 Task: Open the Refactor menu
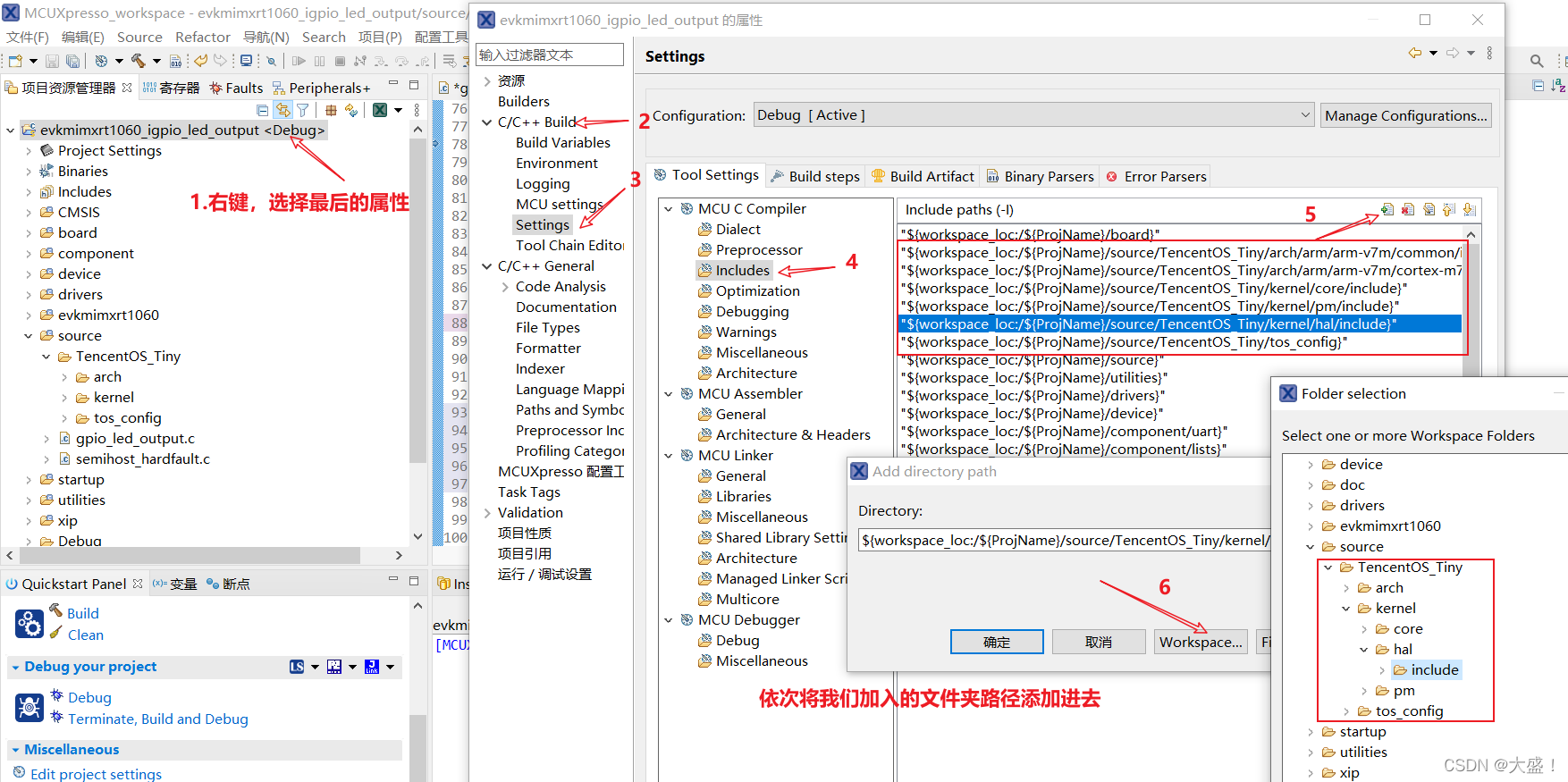[203, 37]
